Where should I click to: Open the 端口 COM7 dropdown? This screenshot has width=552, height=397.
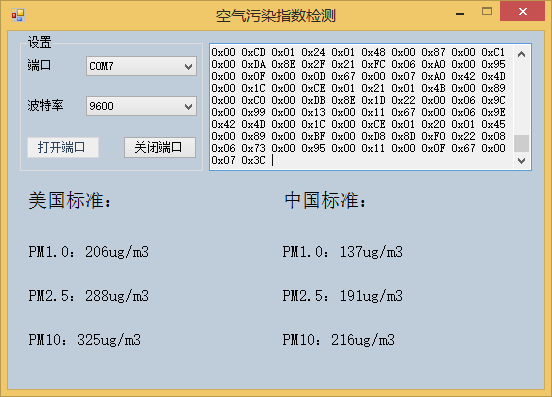(141, 66)
